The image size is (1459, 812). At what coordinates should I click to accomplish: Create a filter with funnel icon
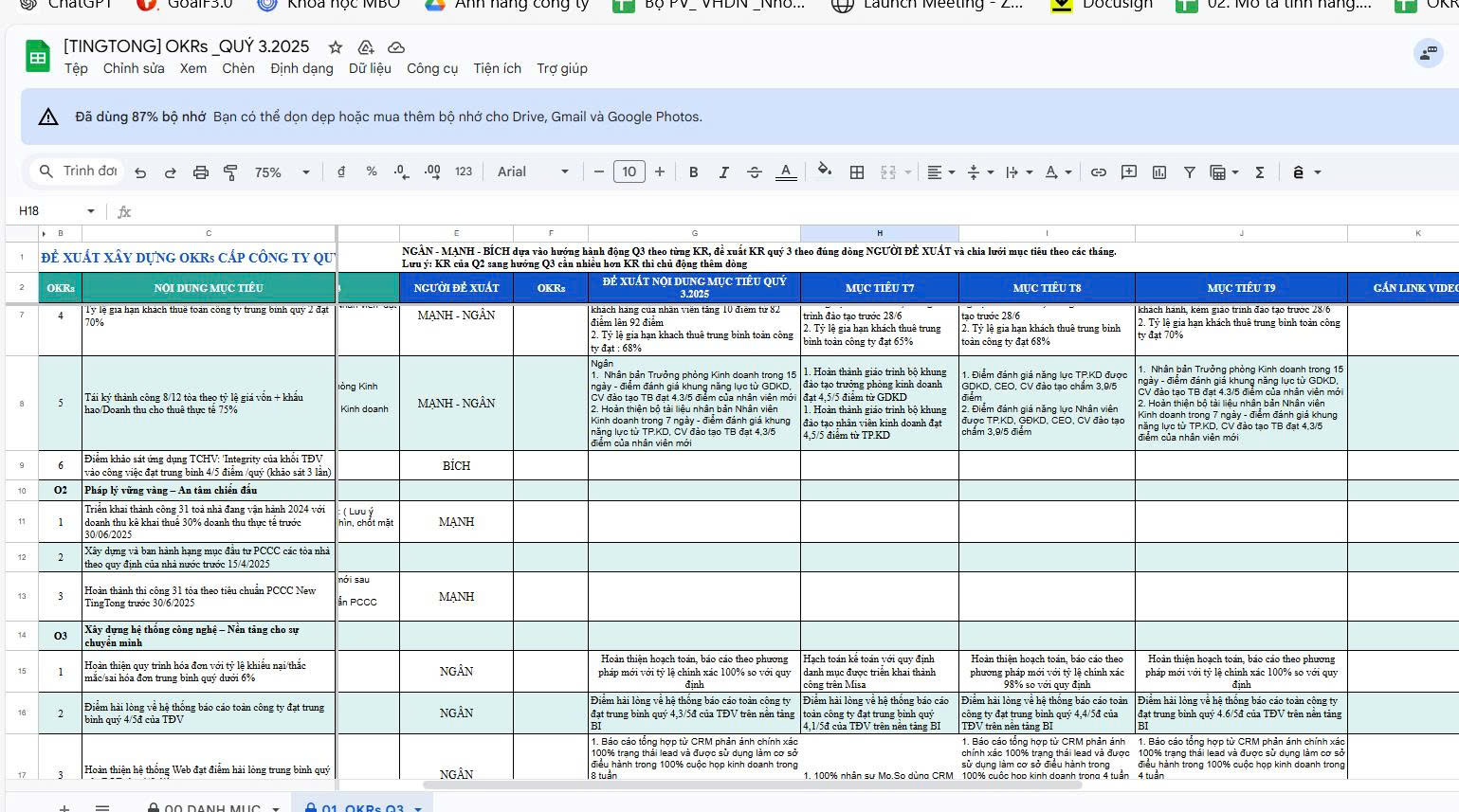tap(1189, 172)
